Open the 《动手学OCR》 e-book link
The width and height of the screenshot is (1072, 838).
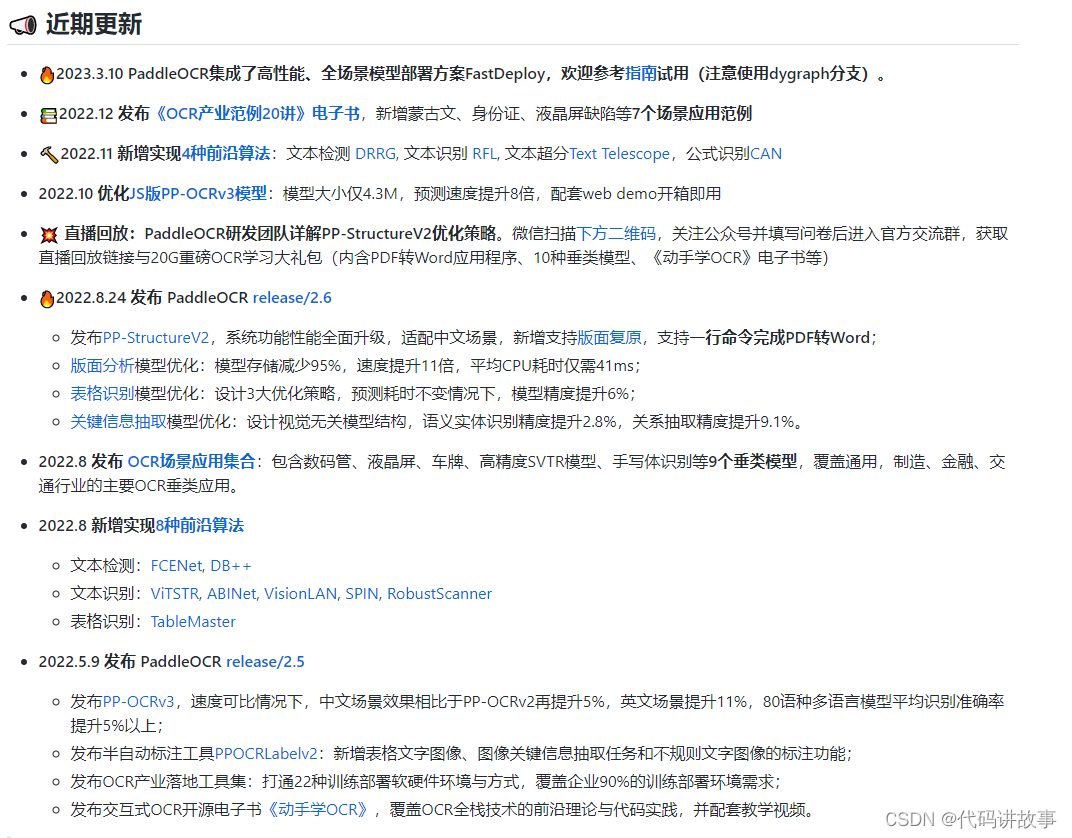pos(318,810)
